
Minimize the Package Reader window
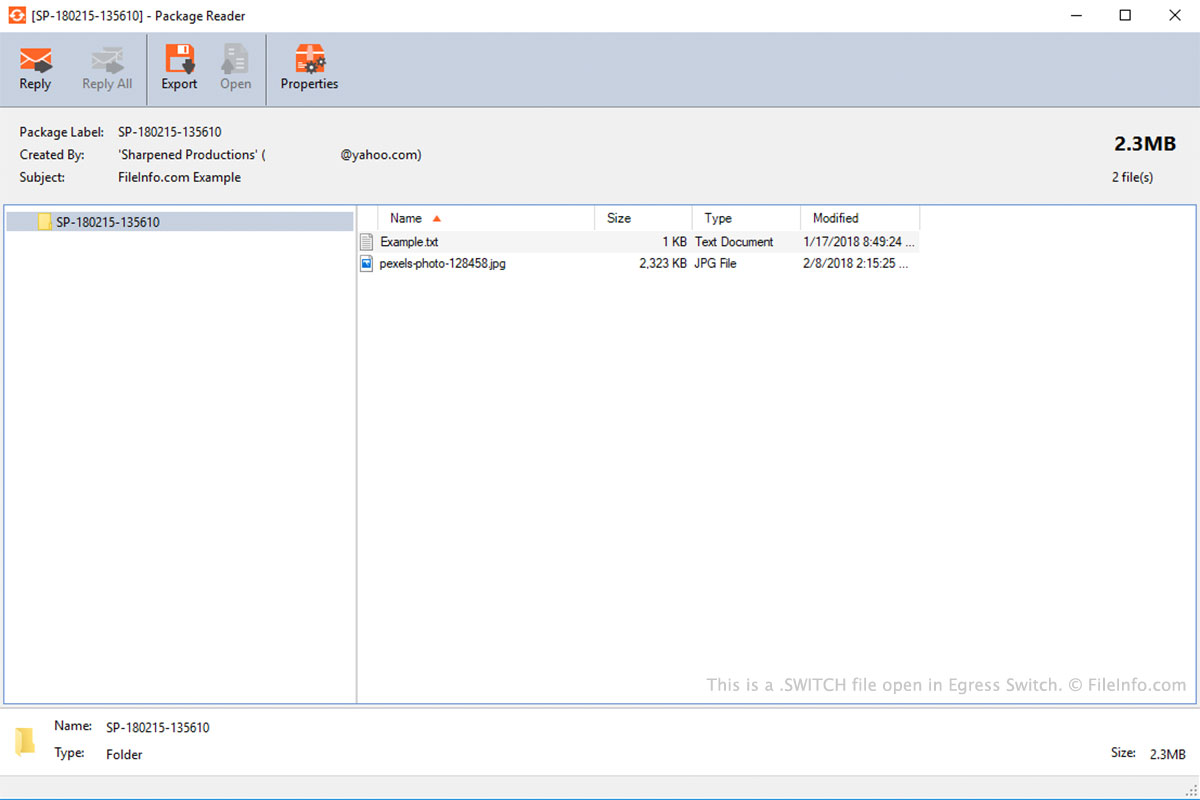(x=1076, y=16)
